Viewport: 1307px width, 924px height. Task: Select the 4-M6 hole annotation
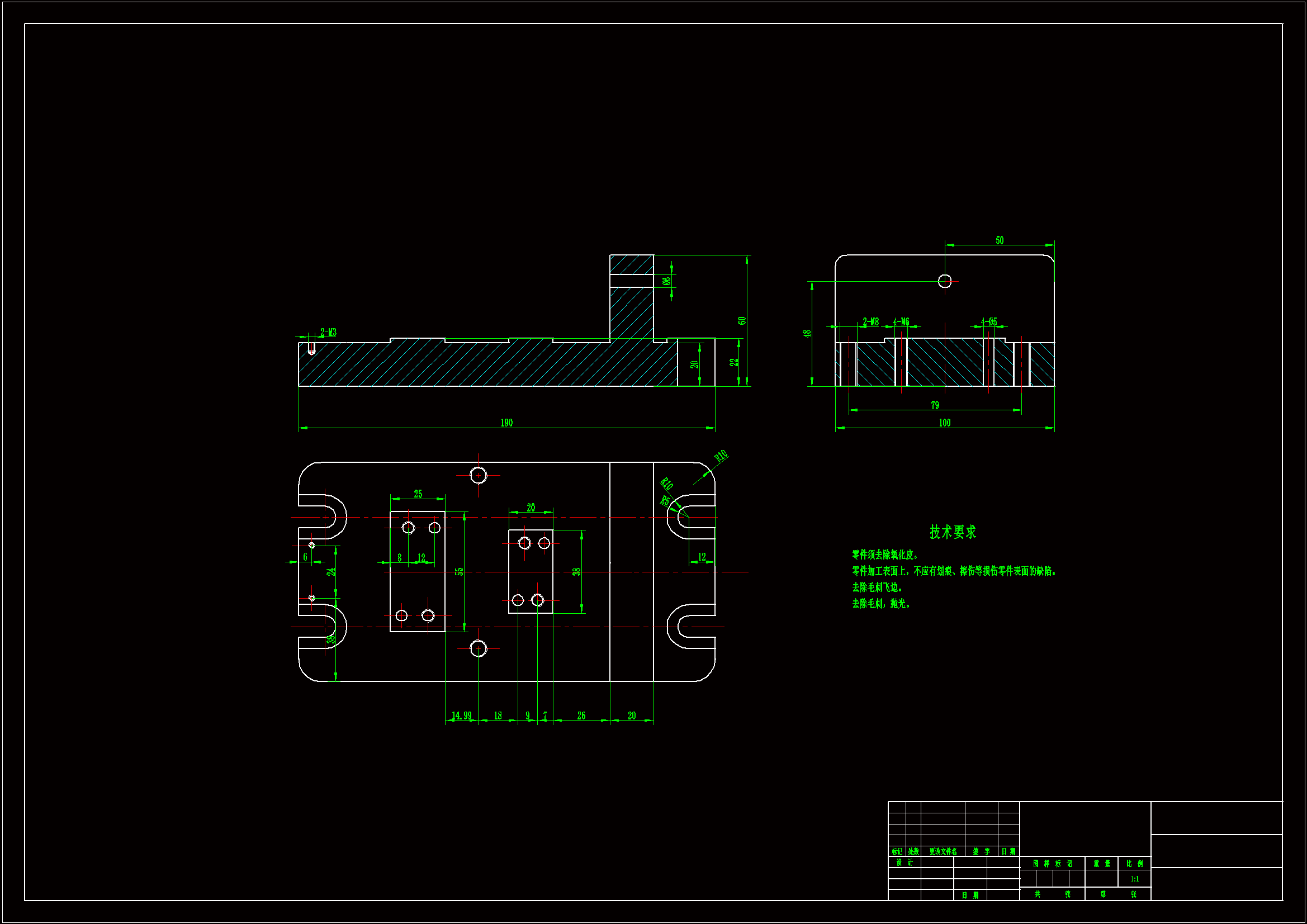901,322
